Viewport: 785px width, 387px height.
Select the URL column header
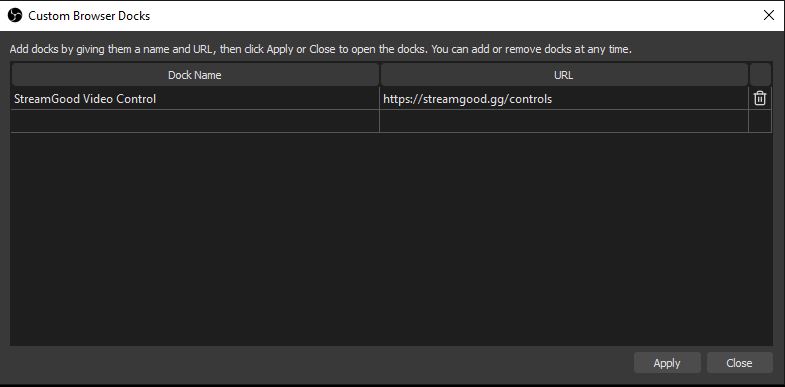564,75
